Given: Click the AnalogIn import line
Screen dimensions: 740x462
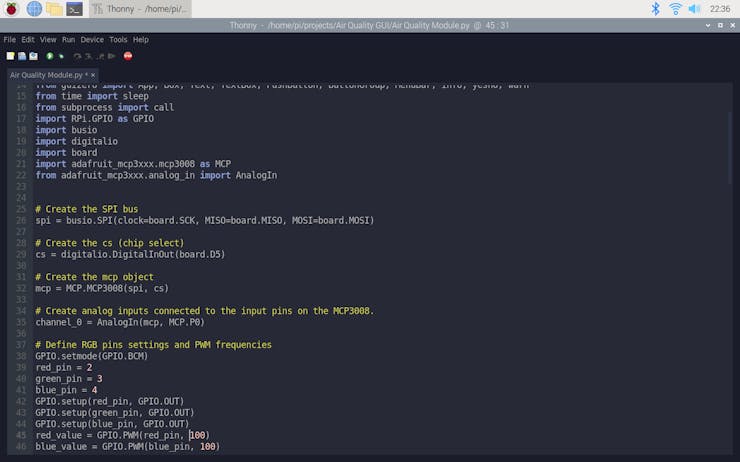Looking at the screenshot, I should (156, 175).
